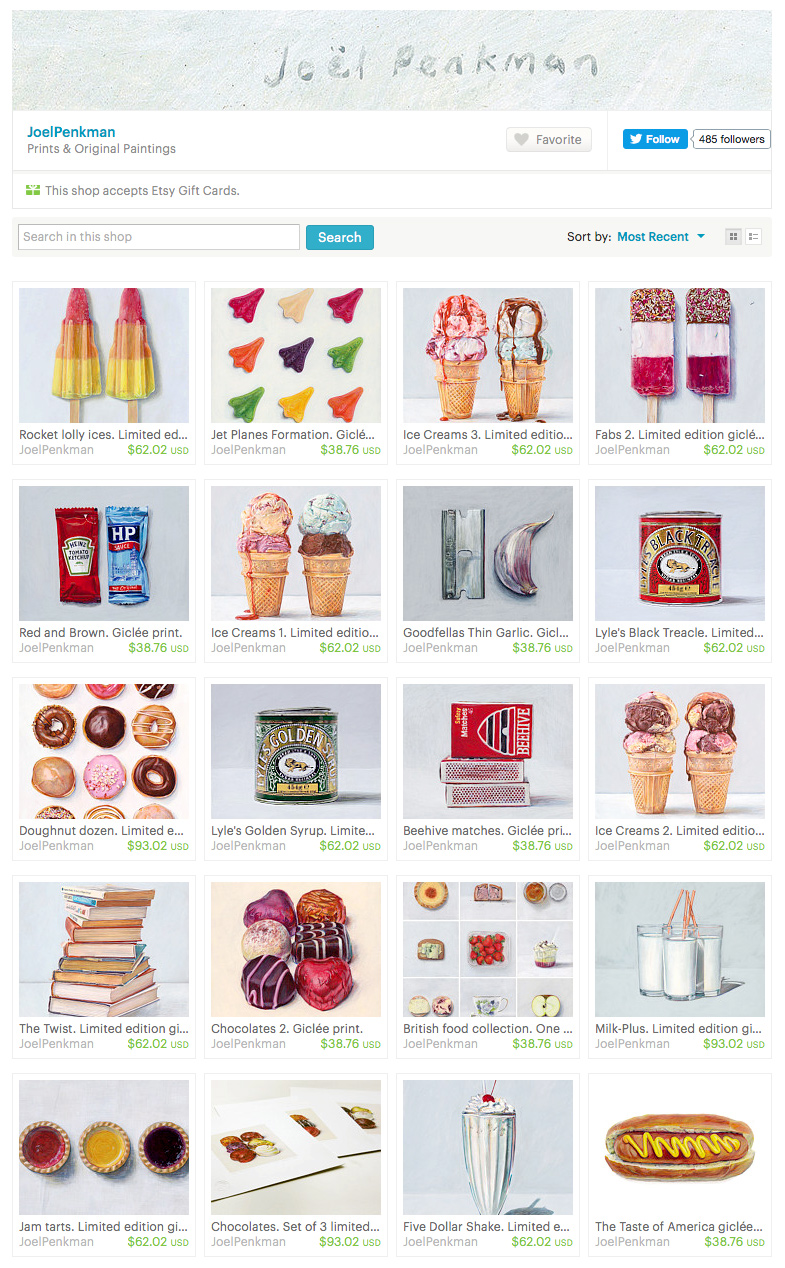785x1268 pixels.
Task: Select the Red and Brown sauce sachets image
Action: pyautogui.click(x=104, y=554)
